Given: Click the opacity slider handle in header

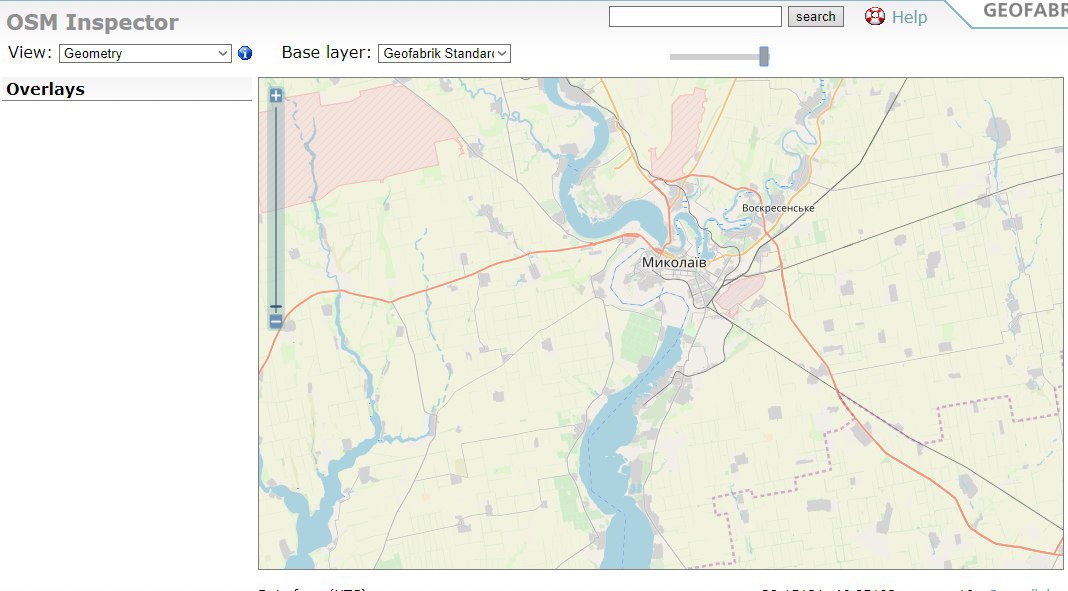Looking at the screenshot, I should (764, 57).
